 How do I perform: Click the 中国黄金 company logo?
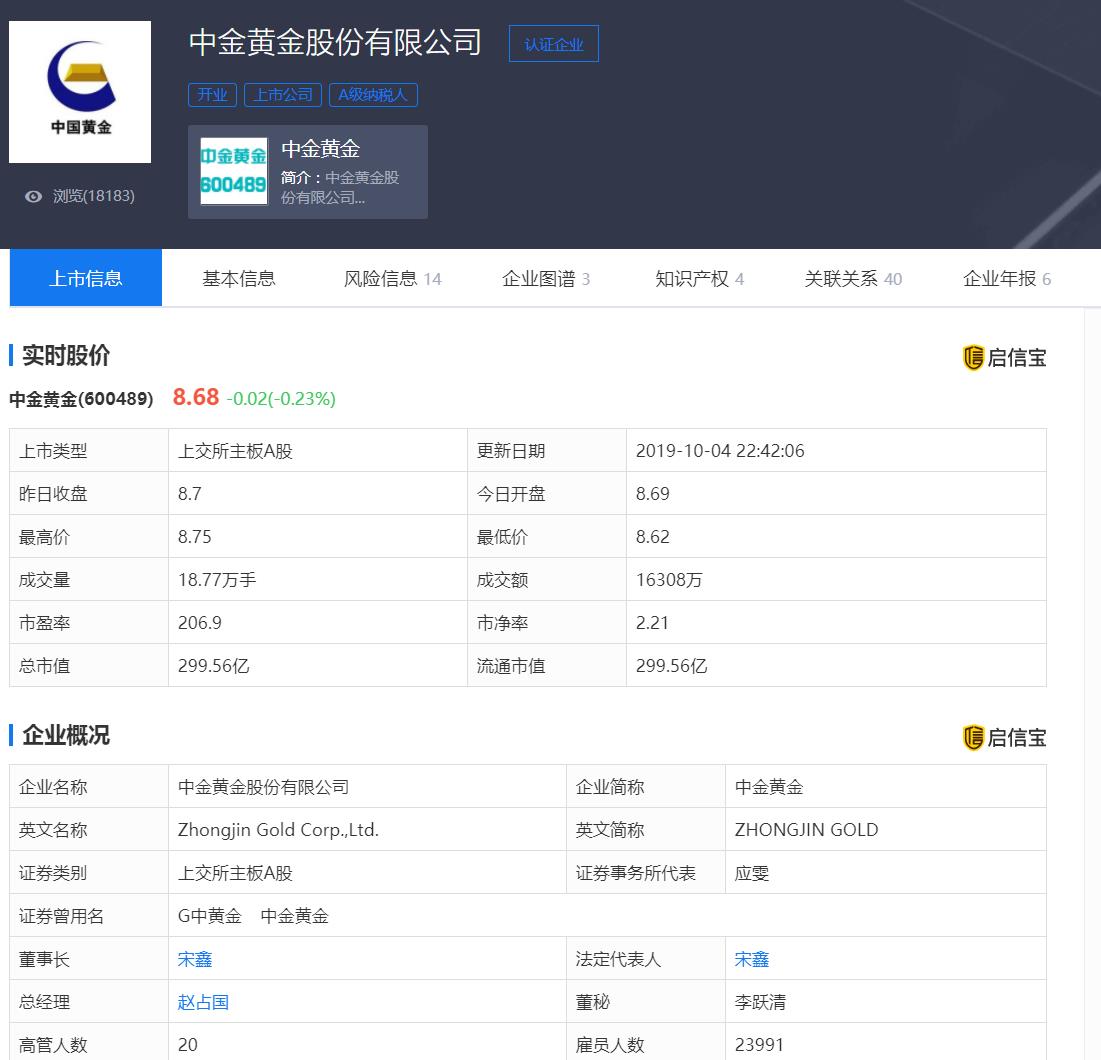click(x=80, y=92)
